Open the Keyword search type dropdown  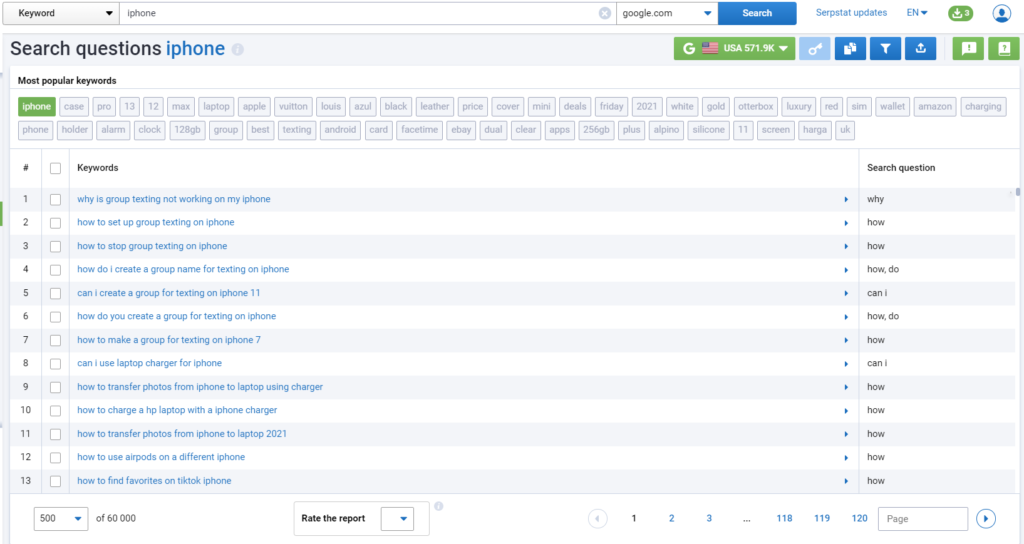[x=61, y=13]
